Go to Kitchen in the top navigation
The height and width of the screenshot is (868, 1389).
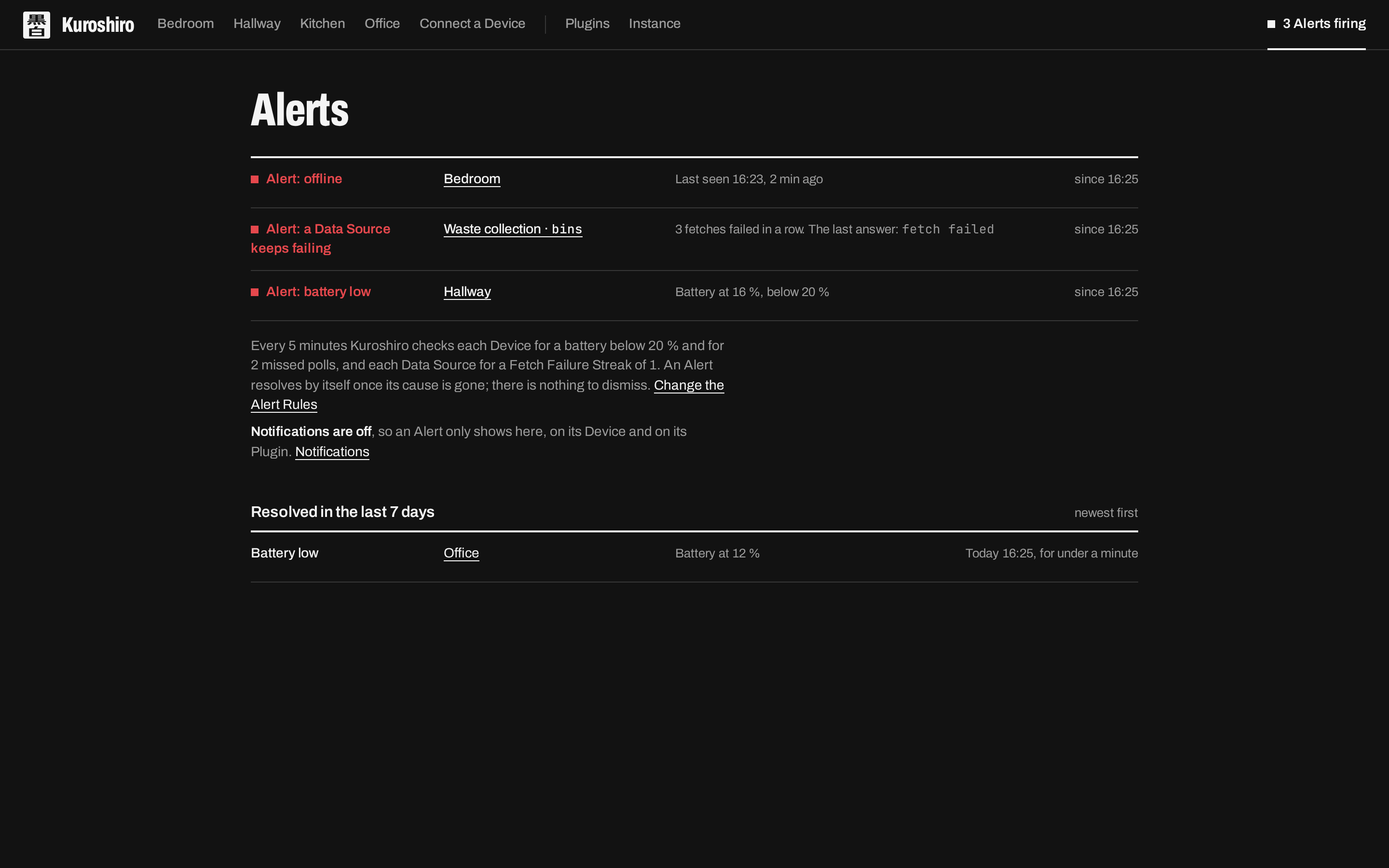click(x=323, y=24)
